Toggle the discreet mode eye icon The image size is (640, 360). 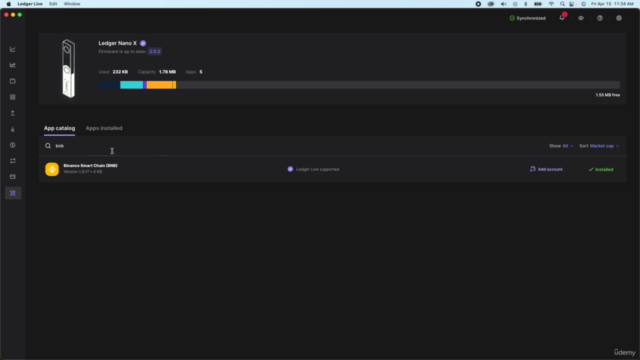click(x=581, y=18)
